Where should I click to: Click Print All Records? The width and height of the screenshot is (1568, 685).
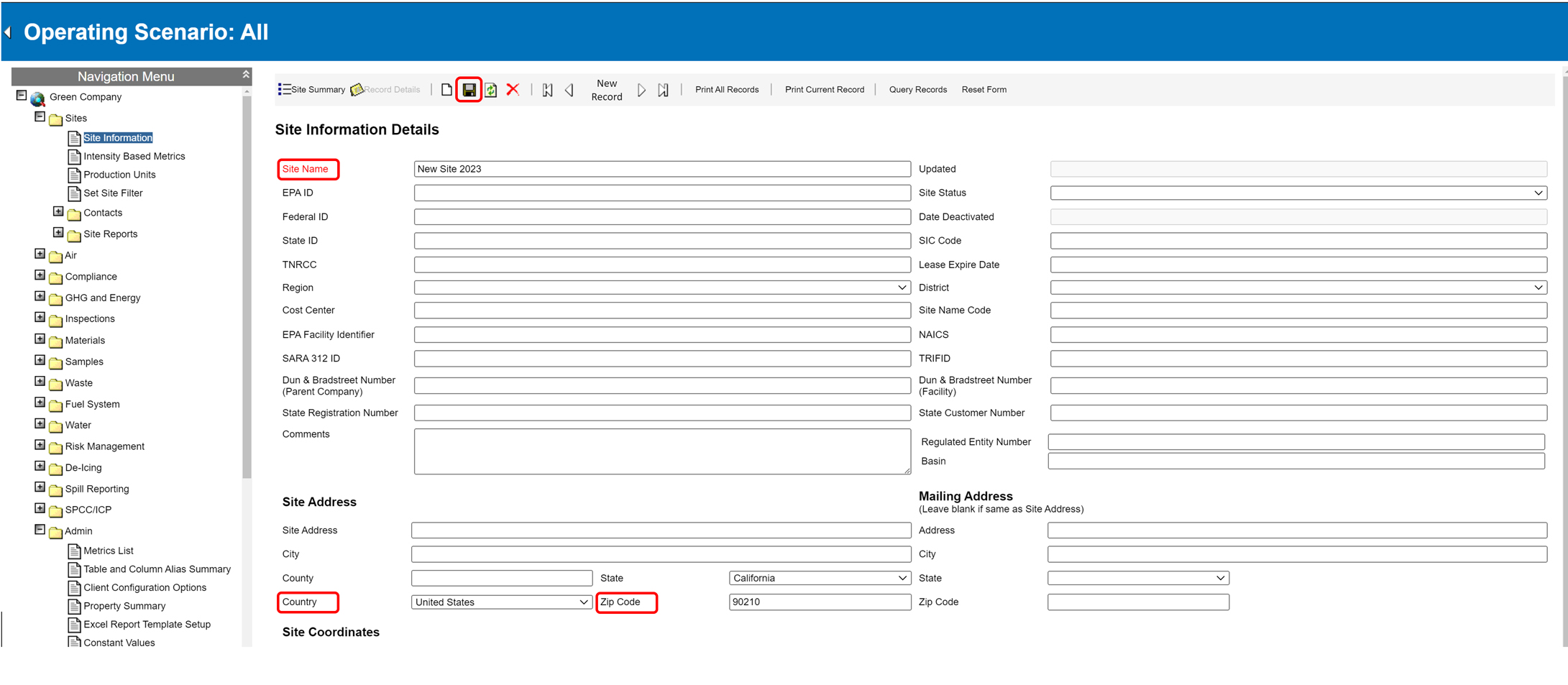[726, 90]
